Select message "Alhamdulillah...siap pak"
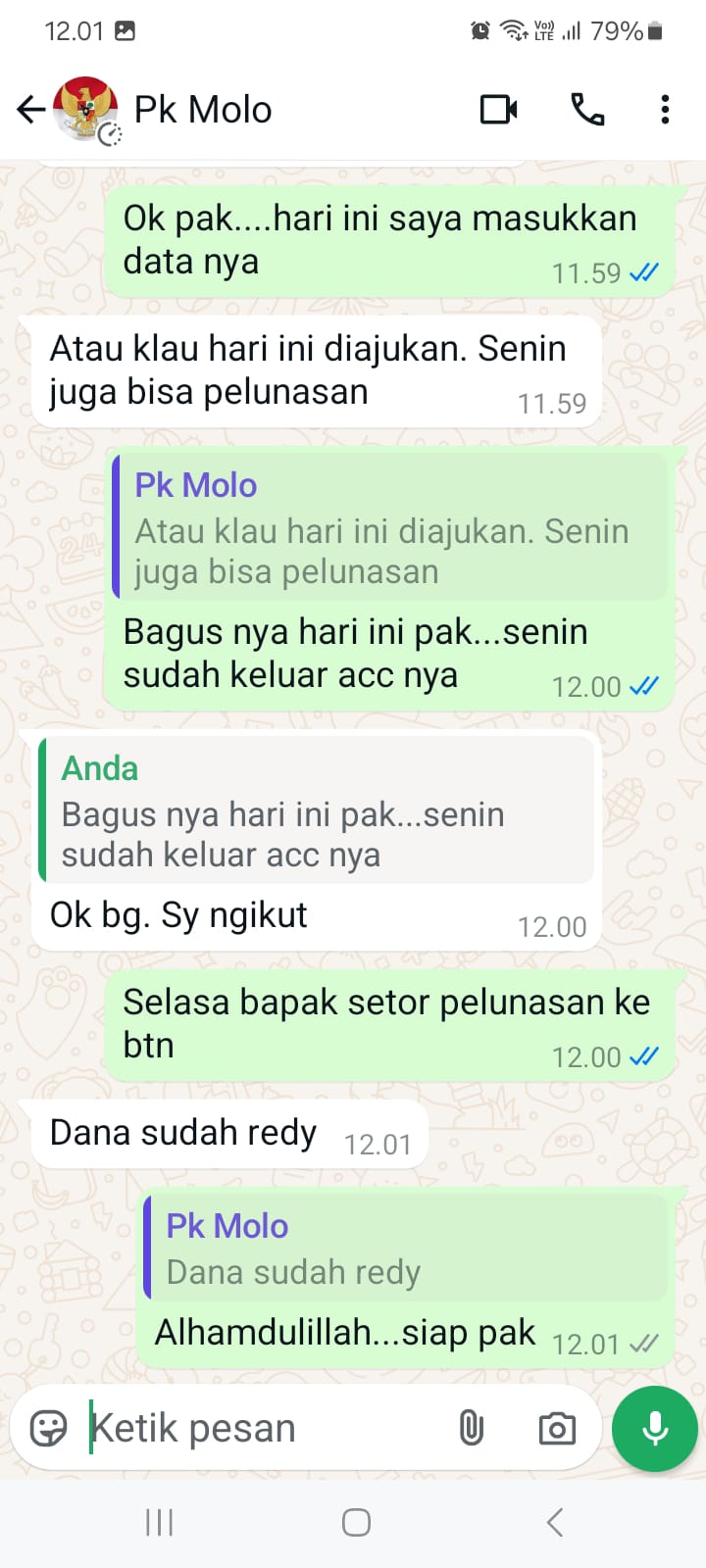Screen dimensions: 706x1568 point(345,1332)
